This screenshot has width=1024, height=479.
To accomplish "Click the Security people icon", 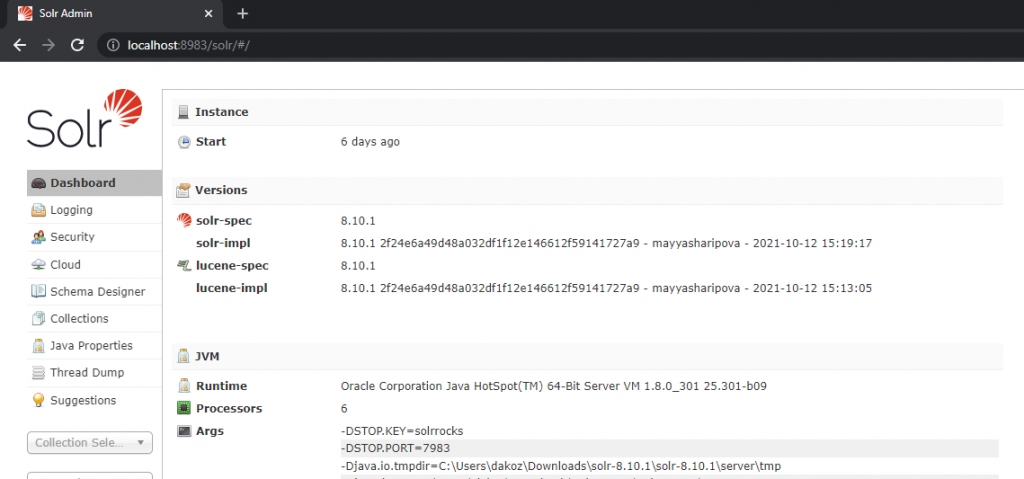I will pyautogui.click(x=39, y=237).
